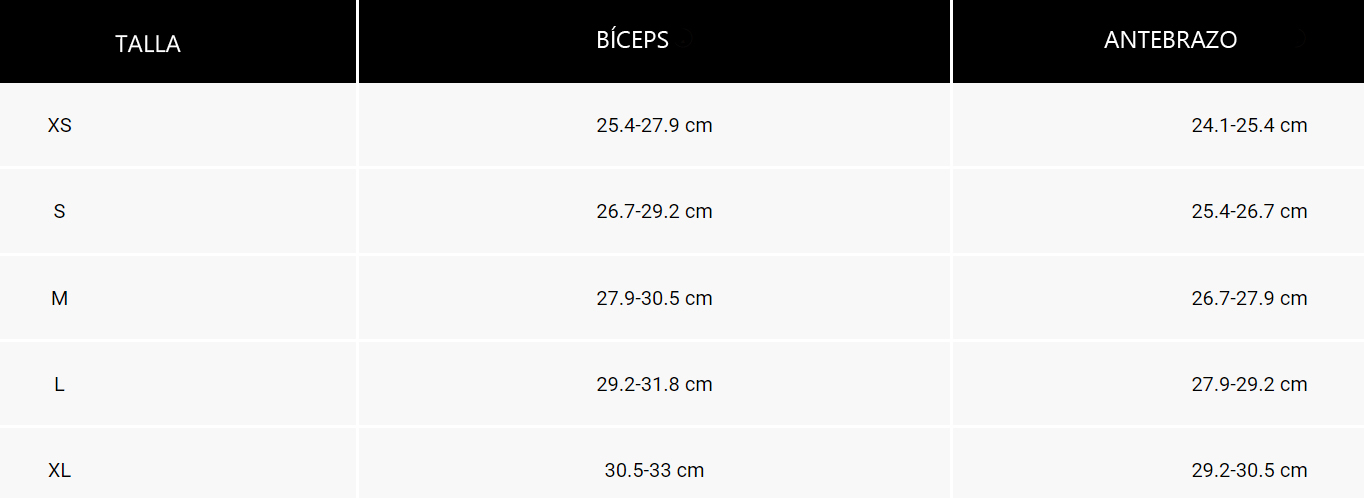Image resolution: width=1364 pixels, height=498 pixels.
Task: Pick the M size row label
Action: [x=60, y=298]
